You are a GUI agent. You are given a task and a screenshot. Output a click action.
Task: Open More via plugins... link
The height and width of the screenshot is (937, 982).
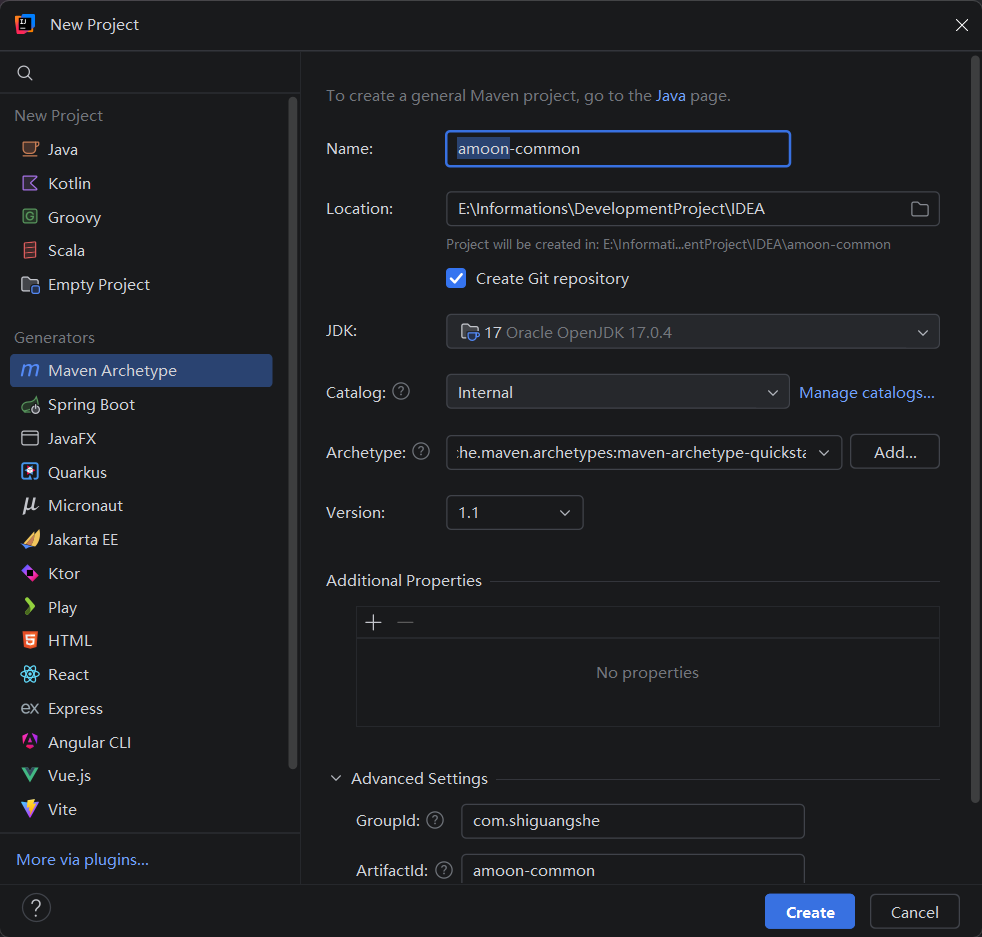coord(82,859)
